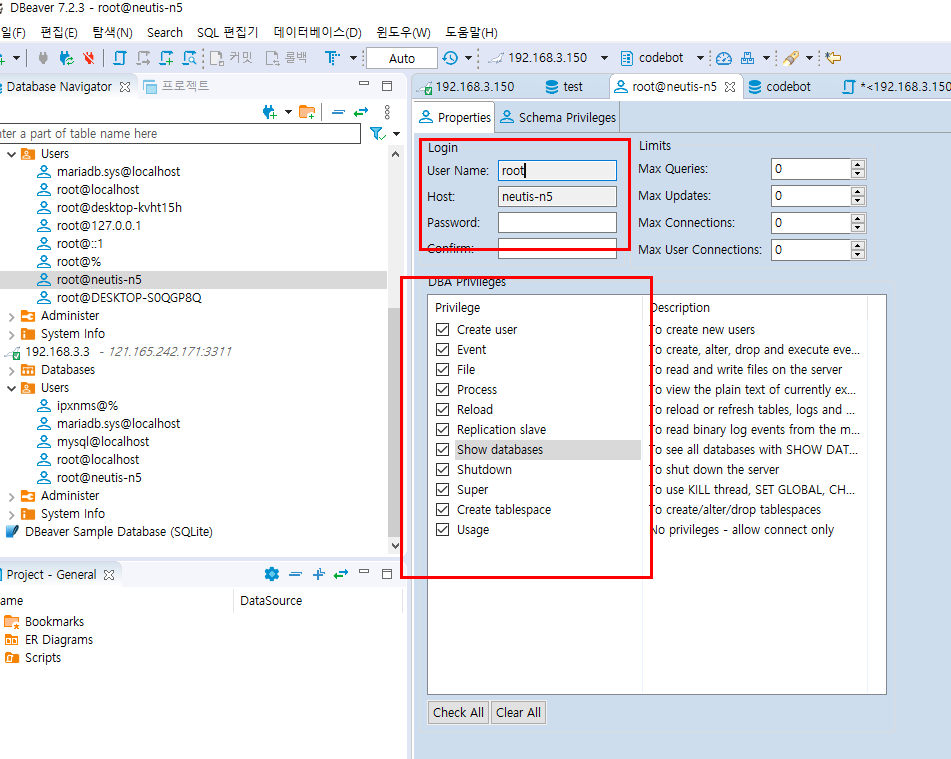The width and height of the screenshot is (951, 759).
Task: Select root@DESKTOP-S0QGP8Q user in tree
Action: [x=129, y=298]
